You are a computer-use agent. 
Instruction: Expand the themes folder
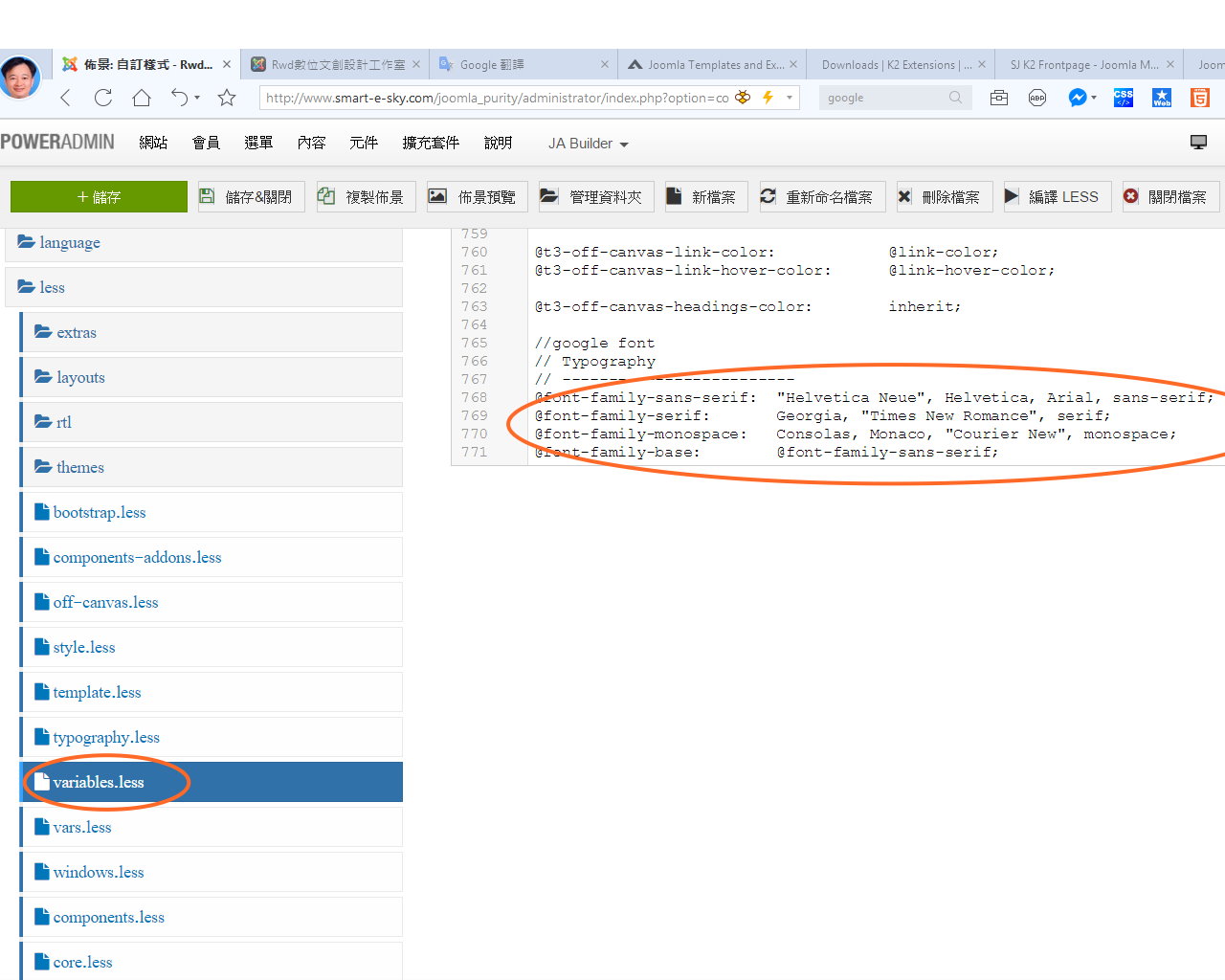pyautogui.click(x=79, y=467)
